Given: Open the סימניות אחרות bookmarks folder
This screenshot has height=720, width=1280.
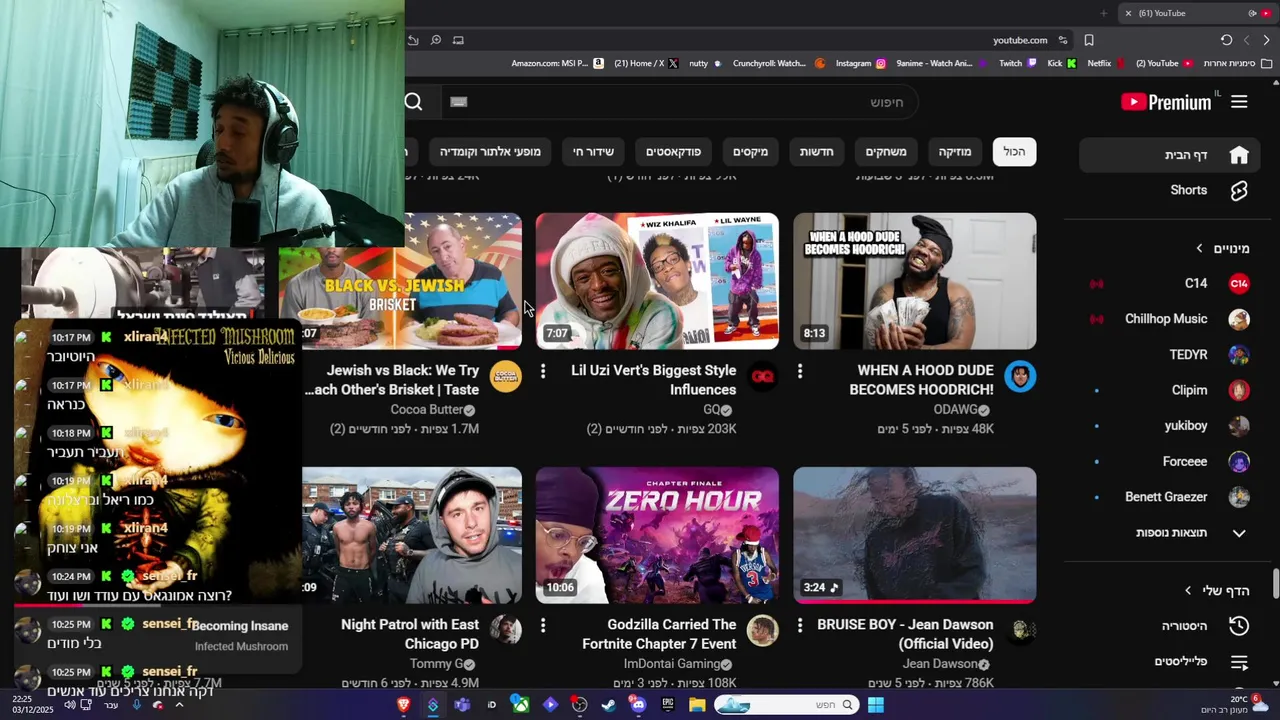Looking at the screenshot, I should pyautogui.click(x=1236, y=63).
